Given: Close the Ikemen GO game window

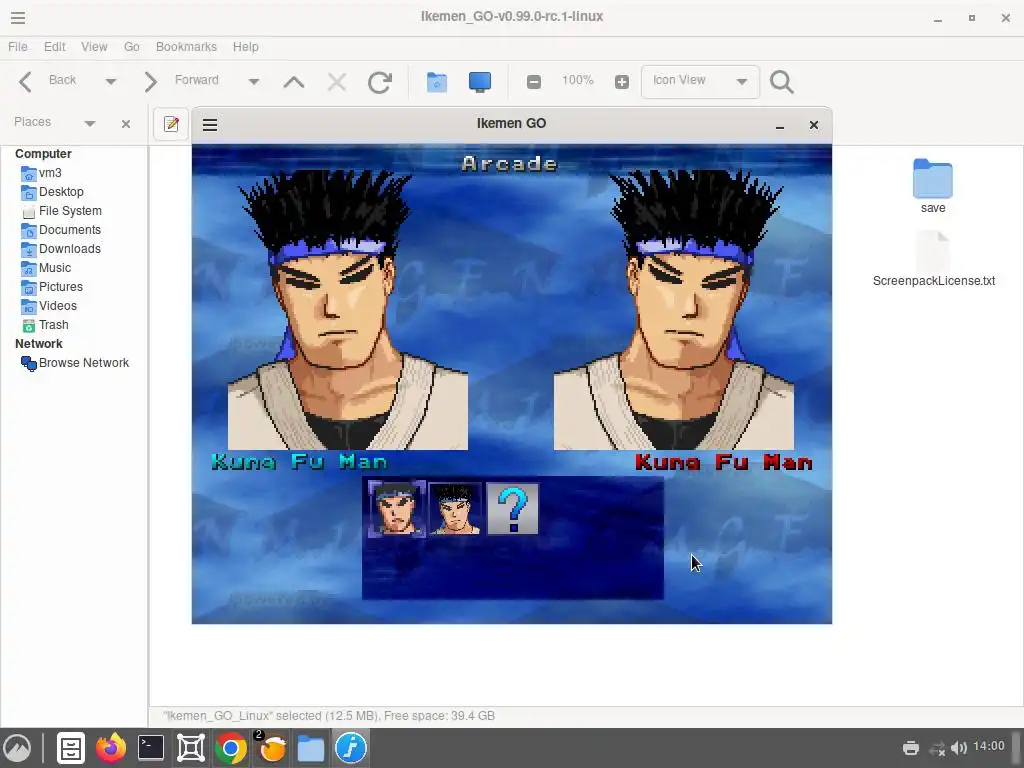Looking at the screenshot, I should point(814,125).
